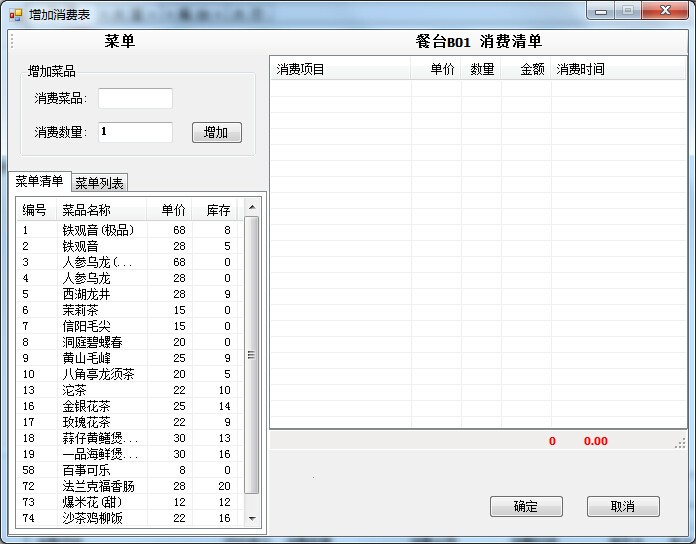Switch to the 菜单列表 tab
696x544 pixels.
click(99, 183)
